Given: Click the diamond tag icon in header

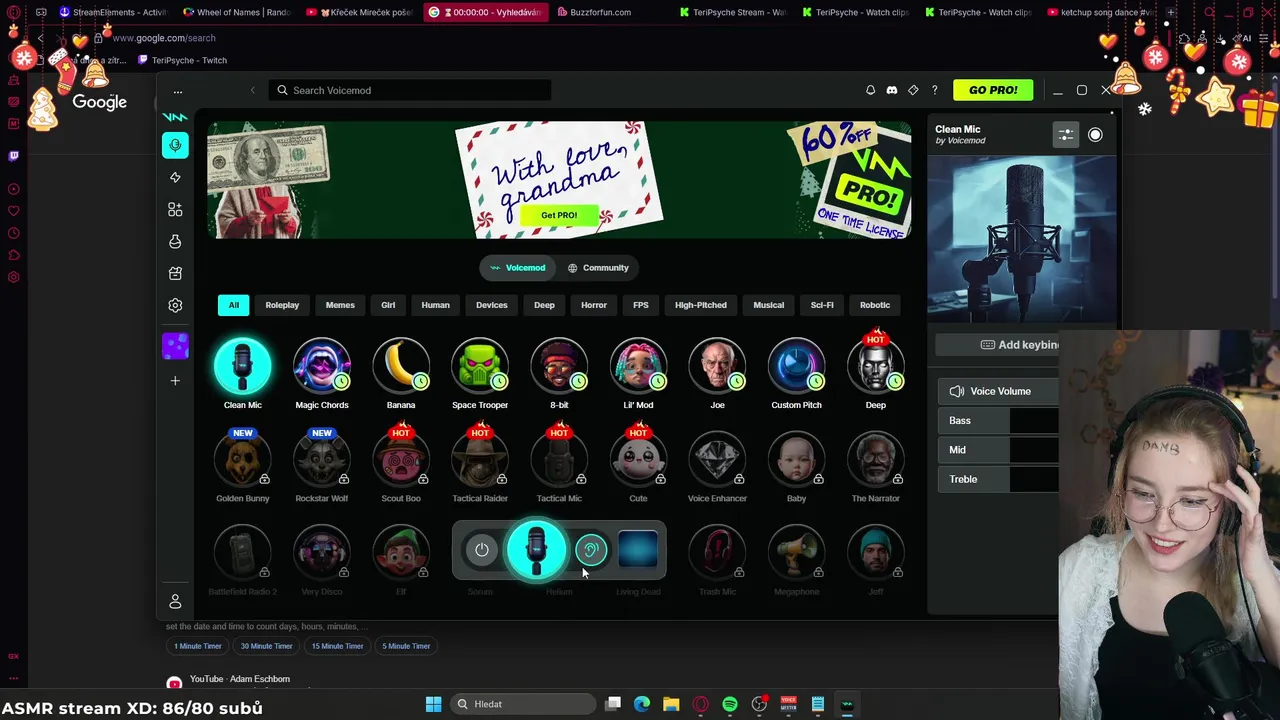Looking at the screenshot, I should [x=913, y=90].
